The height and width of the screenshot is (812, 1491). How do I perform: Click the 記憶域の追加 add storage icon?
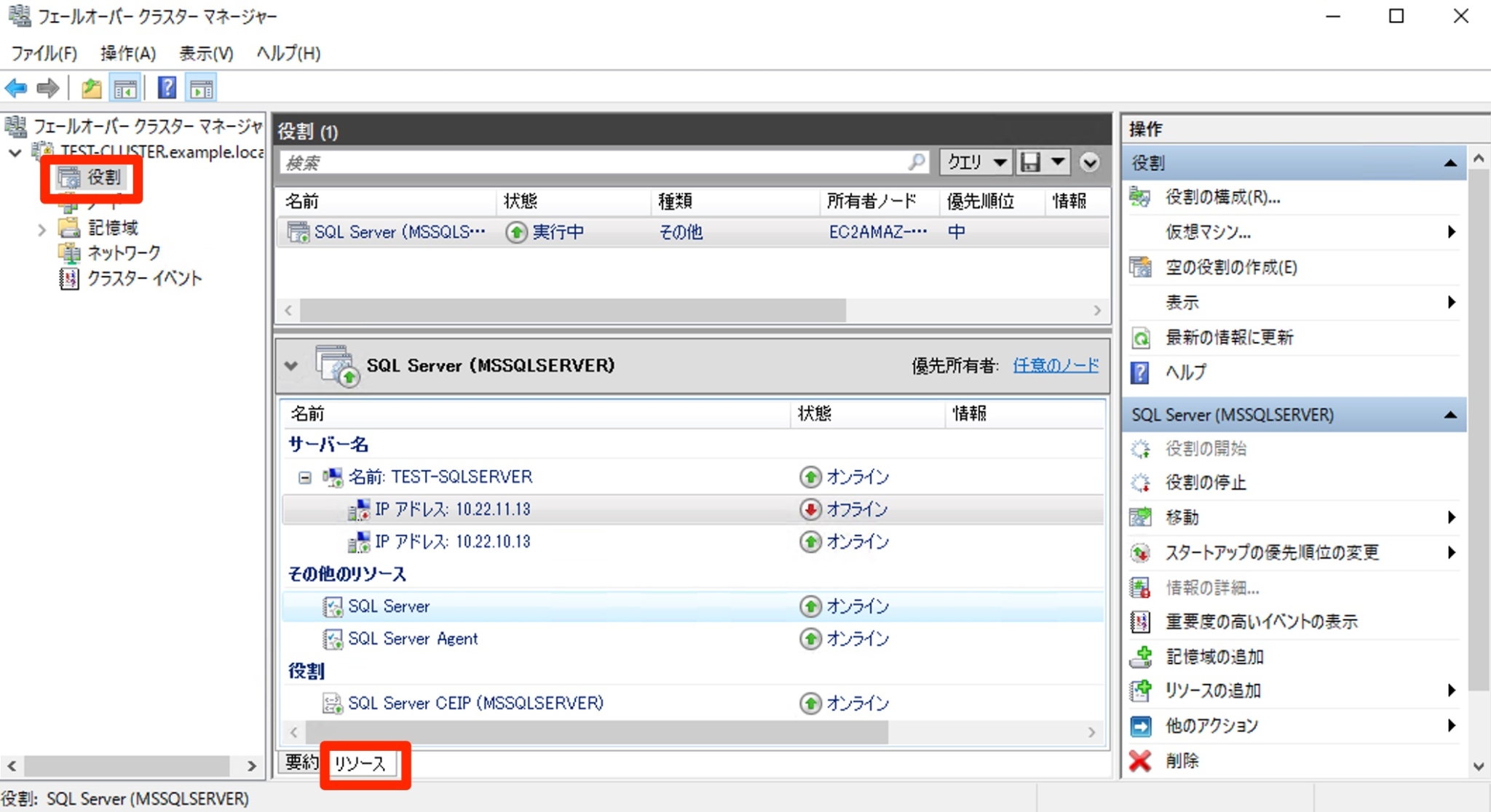click(x=1139, y=656)
